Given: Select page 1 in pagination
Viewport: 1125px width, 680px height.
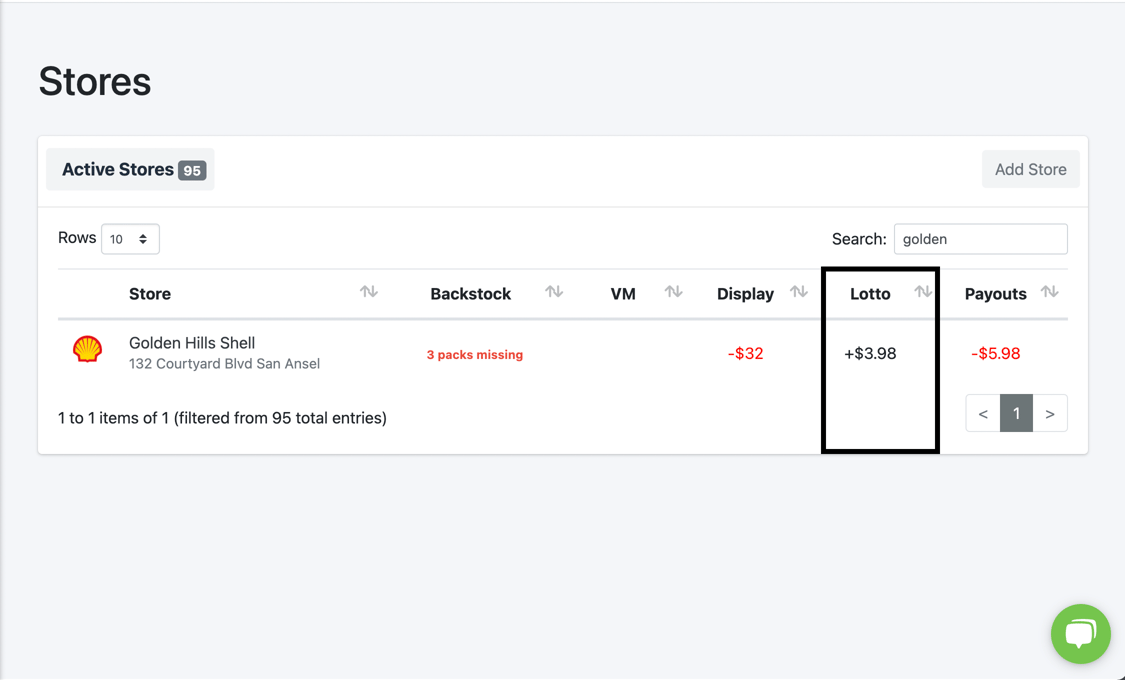Looking at the screenshot, I should coord(1016,413).
